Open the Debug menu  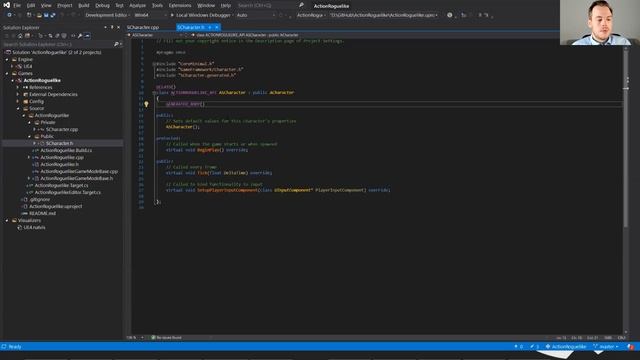pos(102,5)
